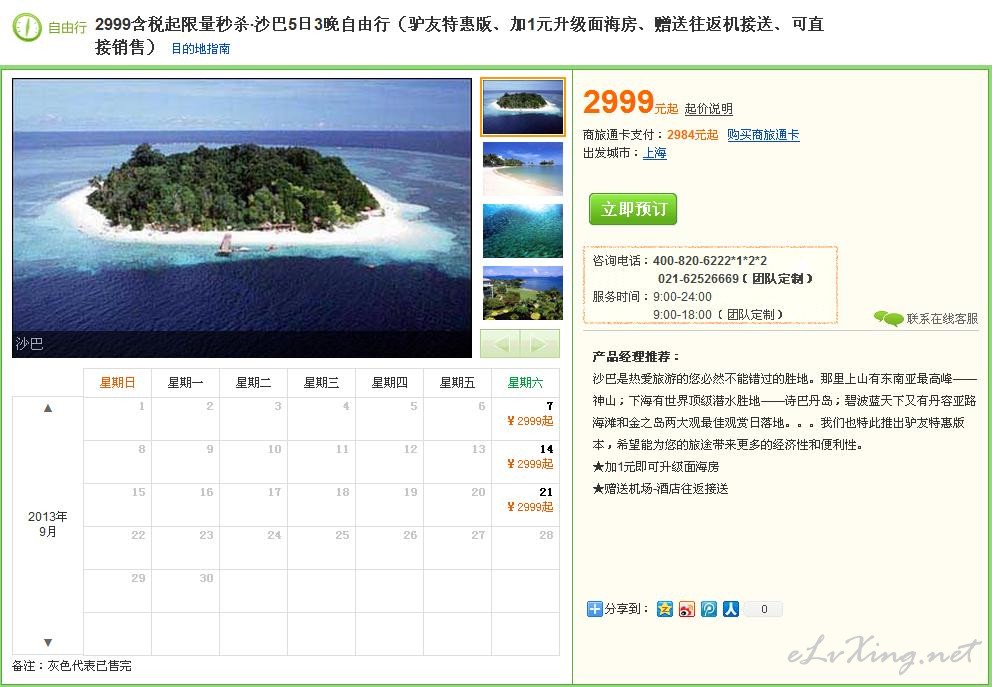This screenshot has height=687, width=992.
Task: Click the 产品经理推荐 heading
Action: (636, 357)
